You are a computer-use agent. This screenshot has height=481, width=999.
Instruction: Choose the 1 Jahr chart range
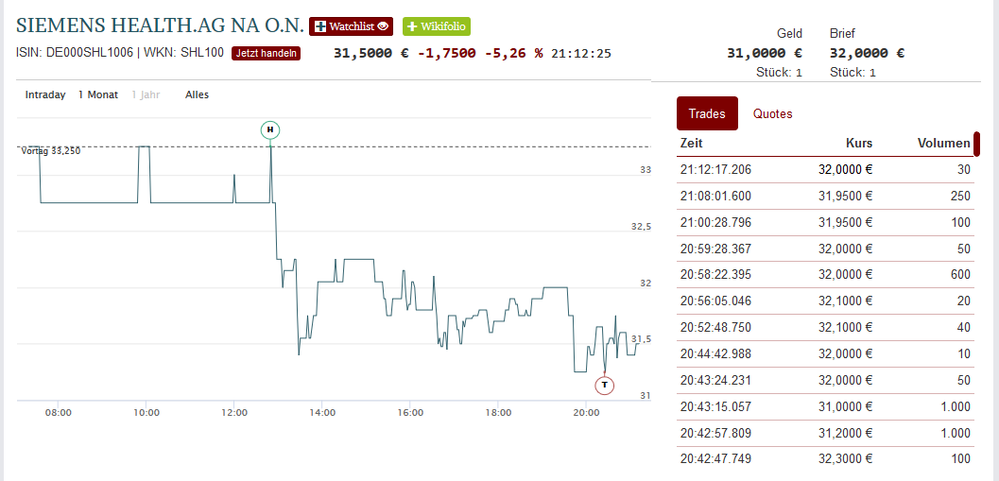click(146, 95)
